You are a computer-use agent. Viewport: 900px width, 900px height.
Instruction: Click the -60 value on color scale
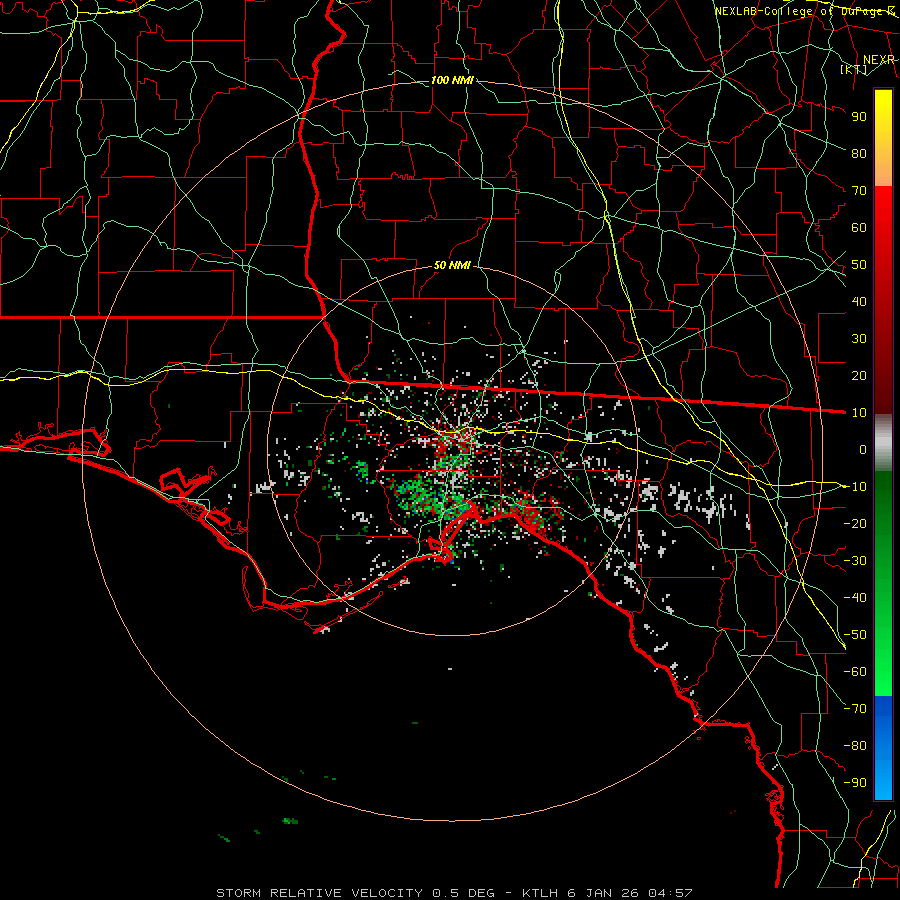point(855,672)
